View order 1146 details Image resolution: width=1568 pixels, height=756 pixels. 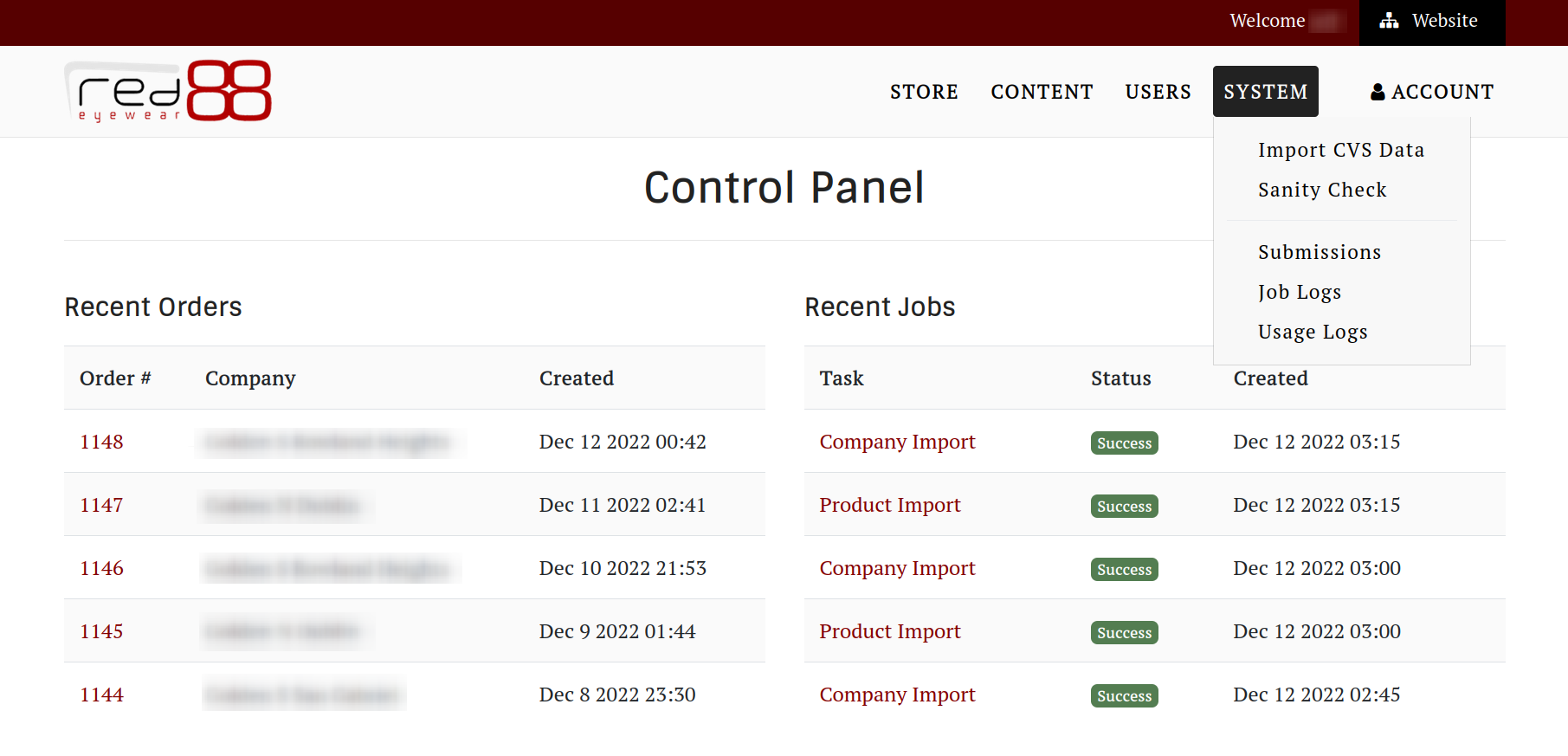pos(101,568)
